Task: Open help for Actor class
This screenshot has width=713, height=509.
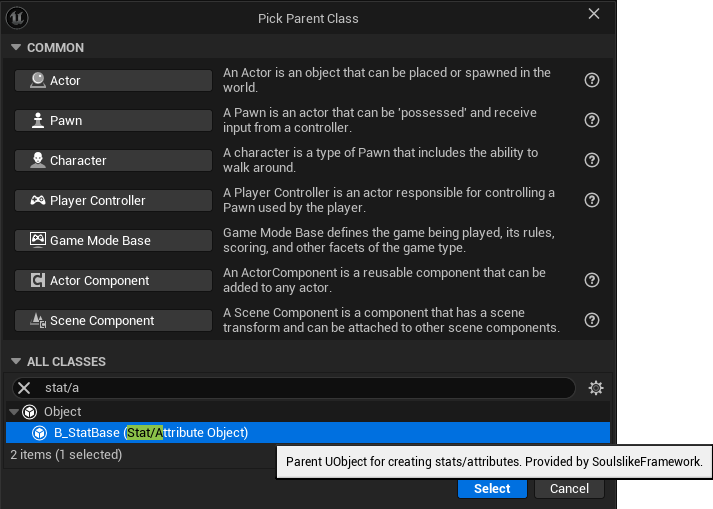Action: click(592, 80)
